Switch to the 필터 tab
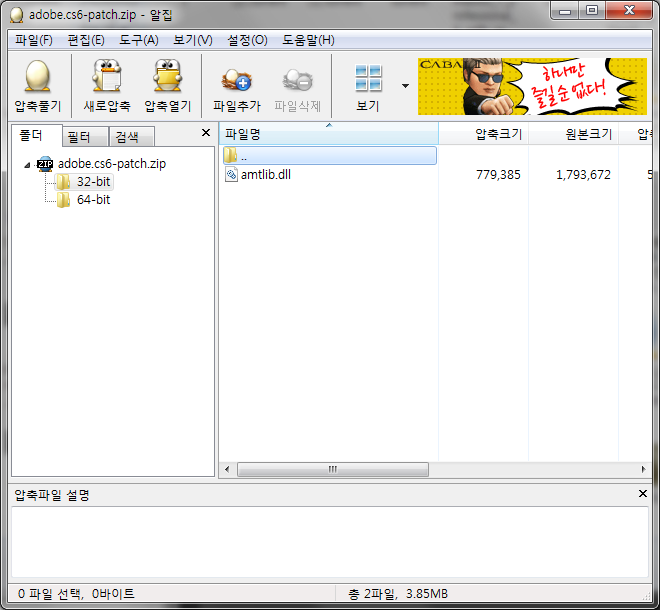 [x=85, y=137]
